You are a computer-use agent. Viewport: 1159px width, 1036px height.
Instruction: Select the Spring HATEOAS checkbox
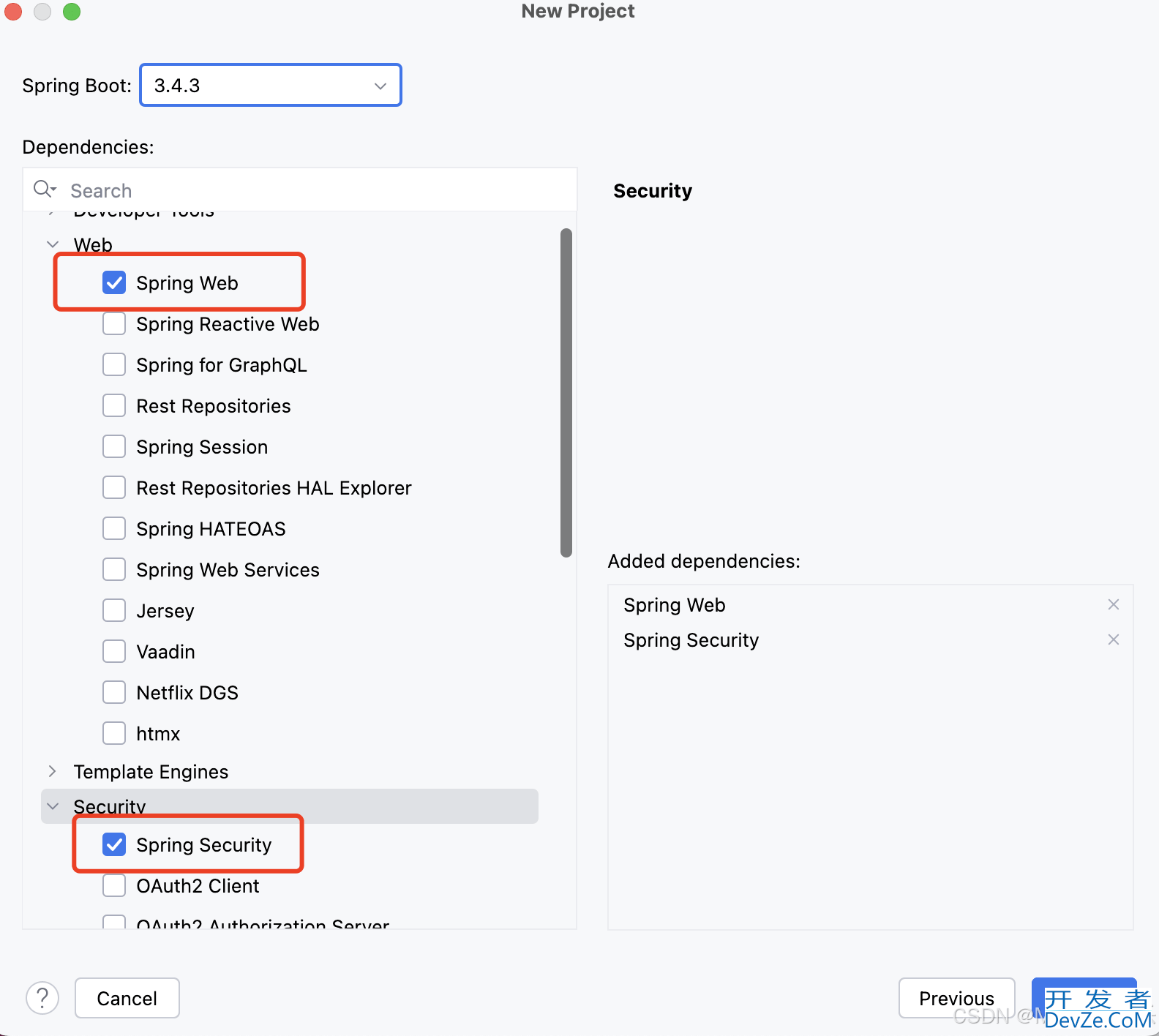114,528
